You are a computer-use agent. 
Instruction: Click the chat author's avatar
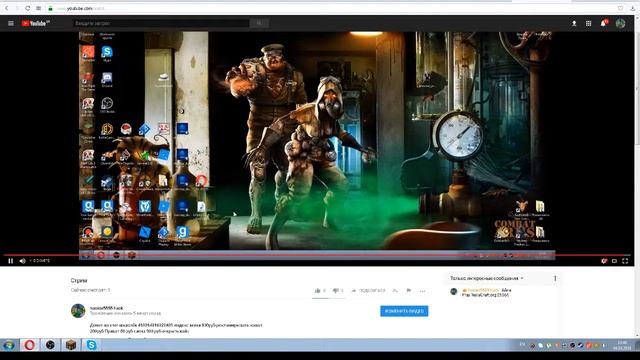pos(453,291)
